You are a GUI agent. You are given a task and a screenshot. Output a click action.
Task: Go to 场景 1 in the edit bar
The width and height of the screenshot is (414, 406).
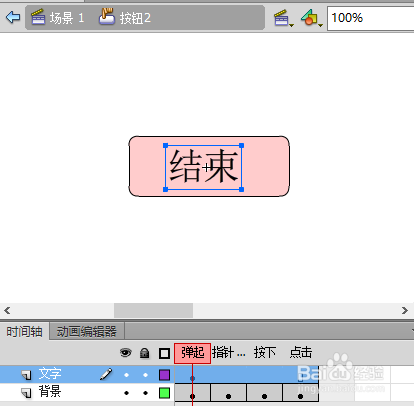[57, 18]
